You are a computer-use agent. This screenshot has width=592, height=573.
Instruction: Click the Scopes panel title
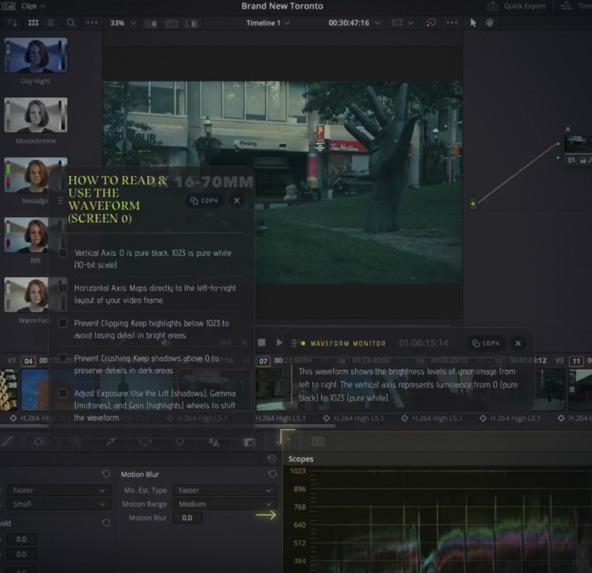click(301, 459)
